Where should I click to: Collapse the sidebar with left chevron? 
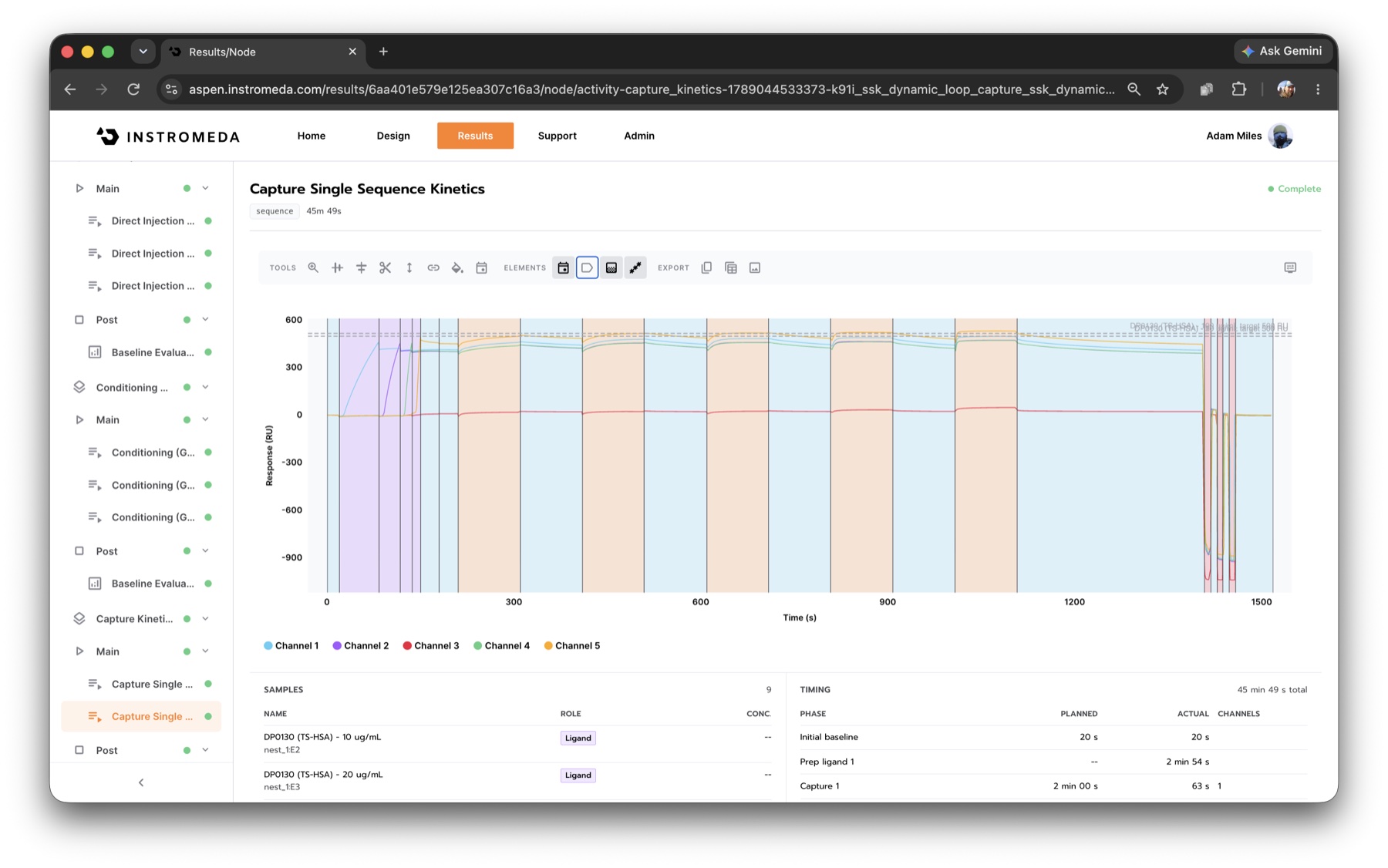[x=141, y=782]
